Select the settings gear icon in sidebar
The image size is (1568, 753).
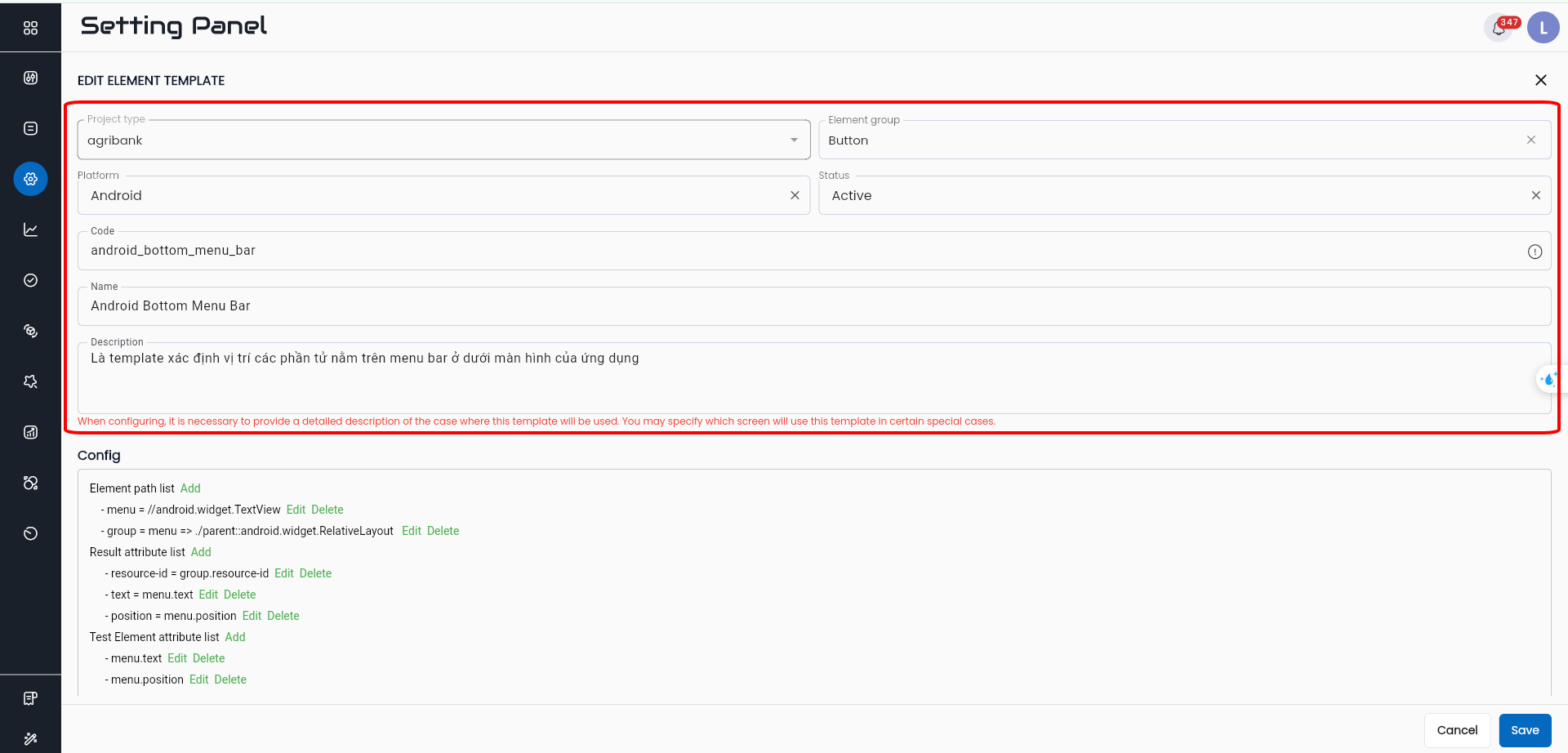click(x=30, y=179)
